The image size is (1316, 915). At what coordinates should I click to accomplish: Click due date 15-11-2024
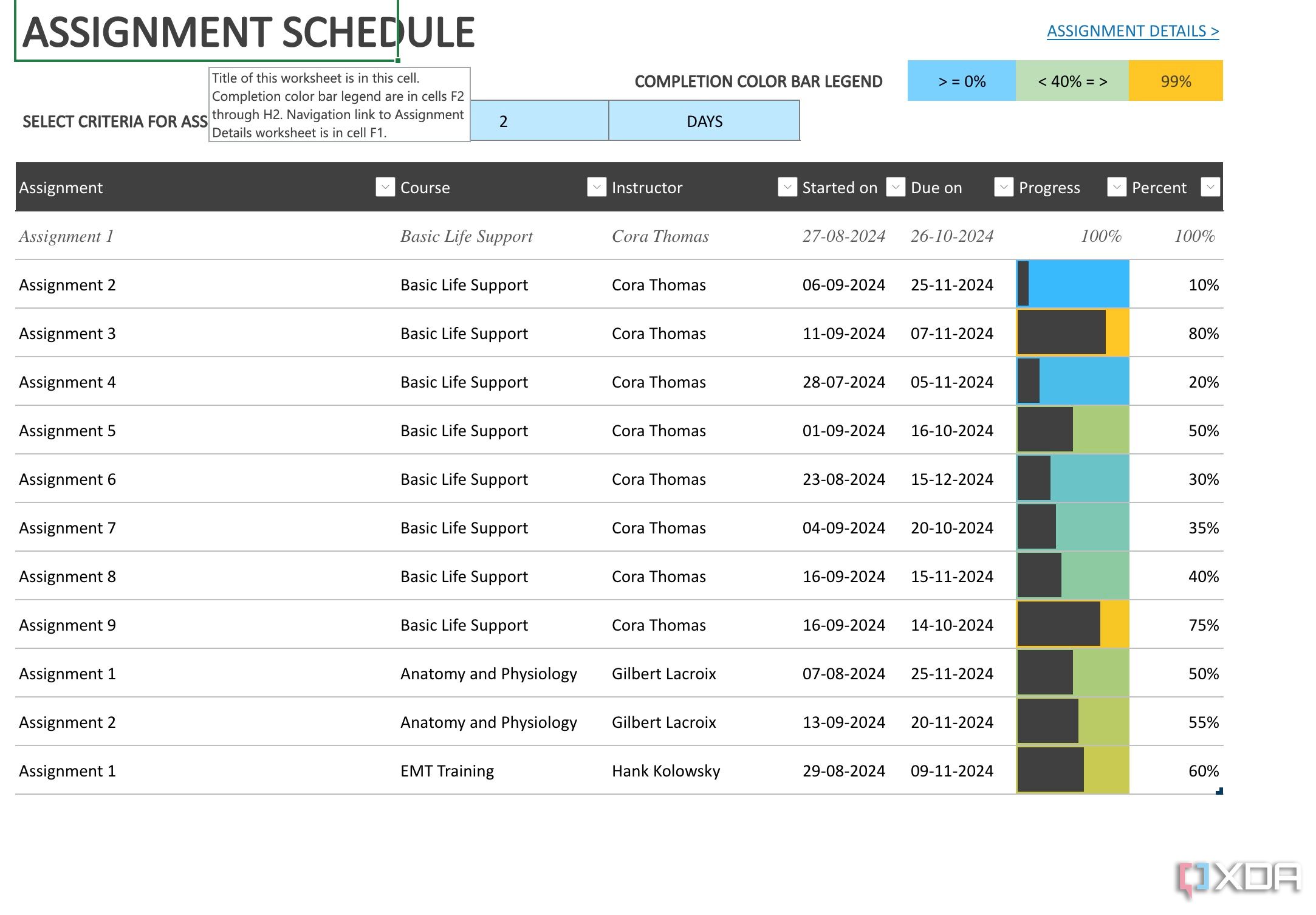tap(952, 576)
